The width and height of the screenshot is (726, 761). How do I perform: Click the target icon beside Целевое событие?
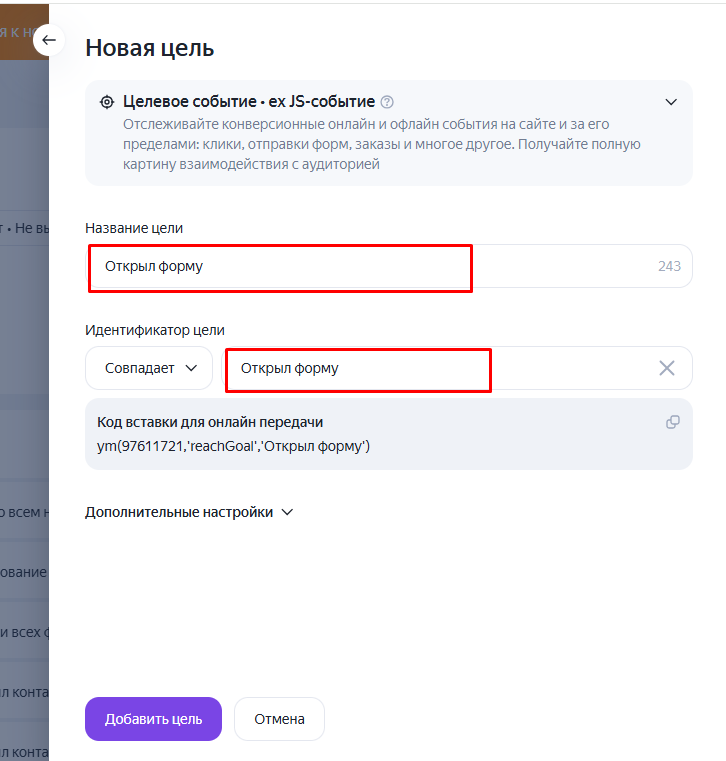pyautogui.click(x=107, y=102)
